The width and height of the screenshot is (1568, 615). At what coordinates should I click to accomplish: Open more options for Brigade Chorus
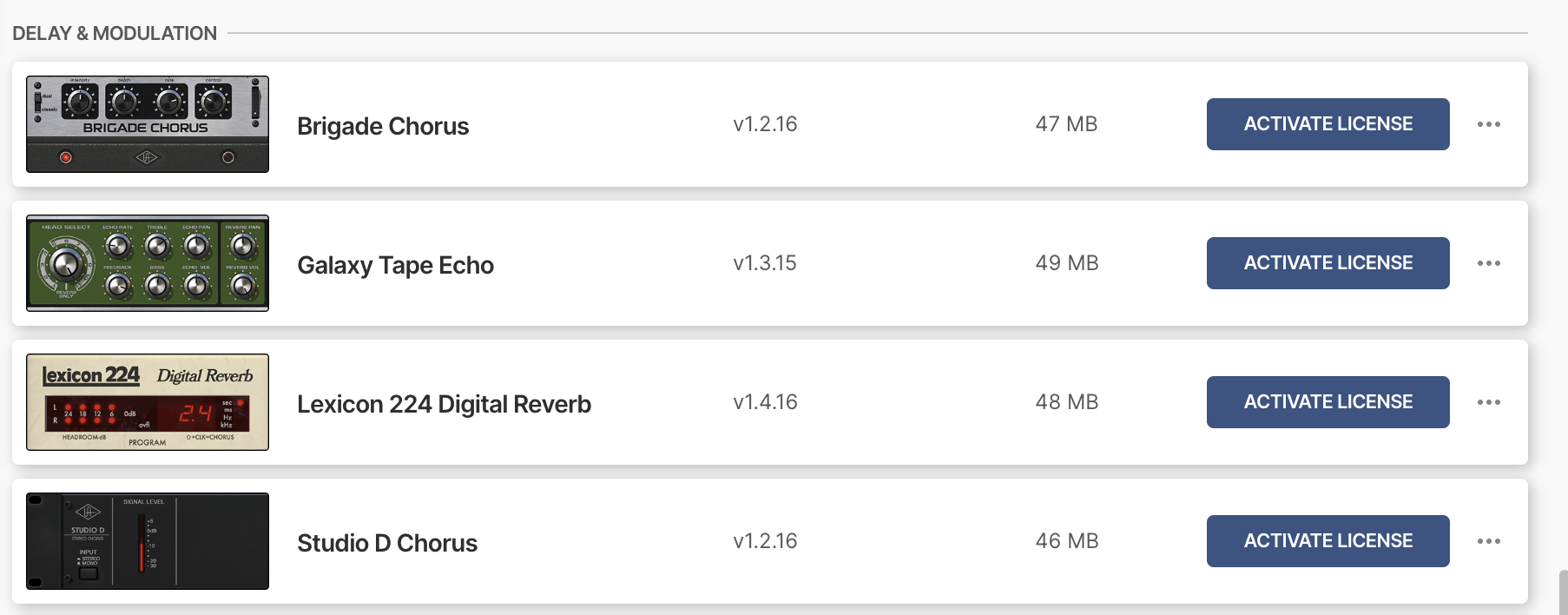pos(1488,124)
